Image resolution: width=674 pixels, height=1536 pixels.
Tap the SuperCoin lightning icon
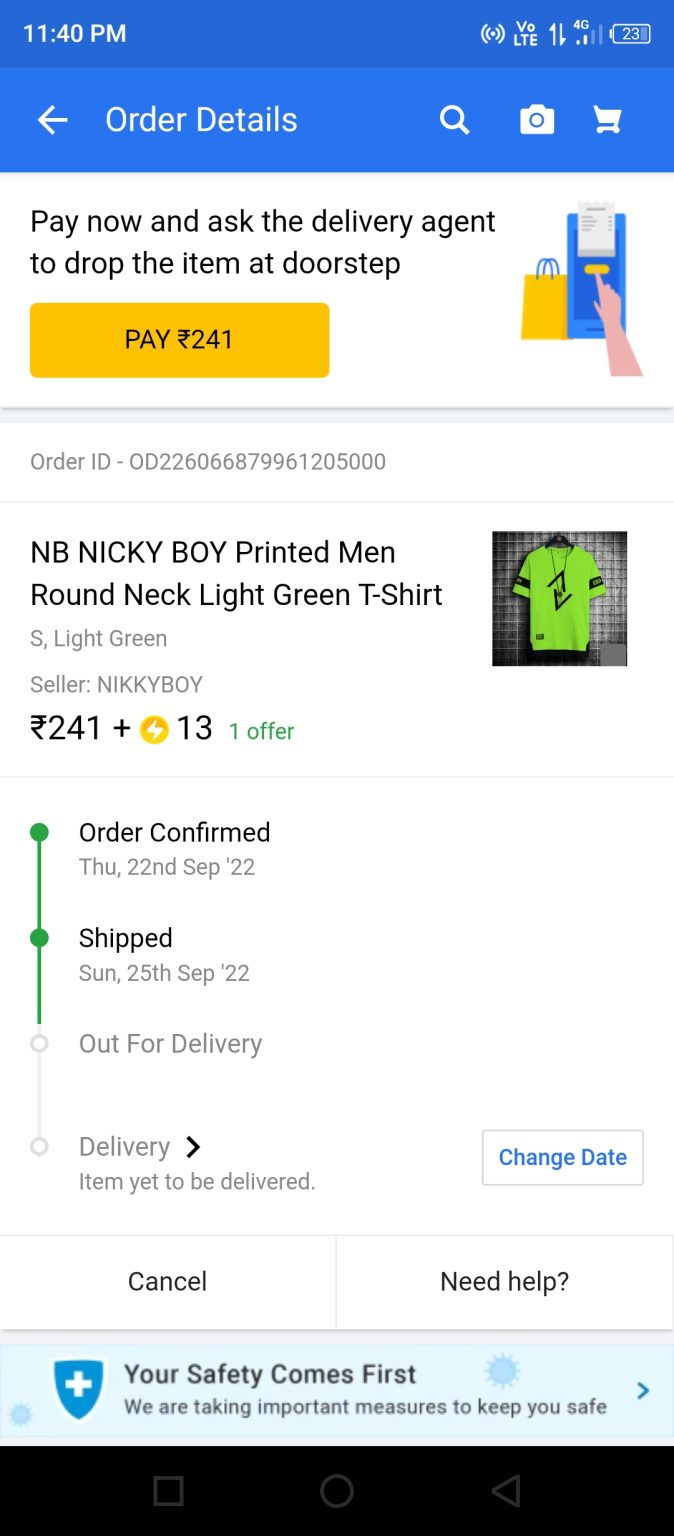154,729
